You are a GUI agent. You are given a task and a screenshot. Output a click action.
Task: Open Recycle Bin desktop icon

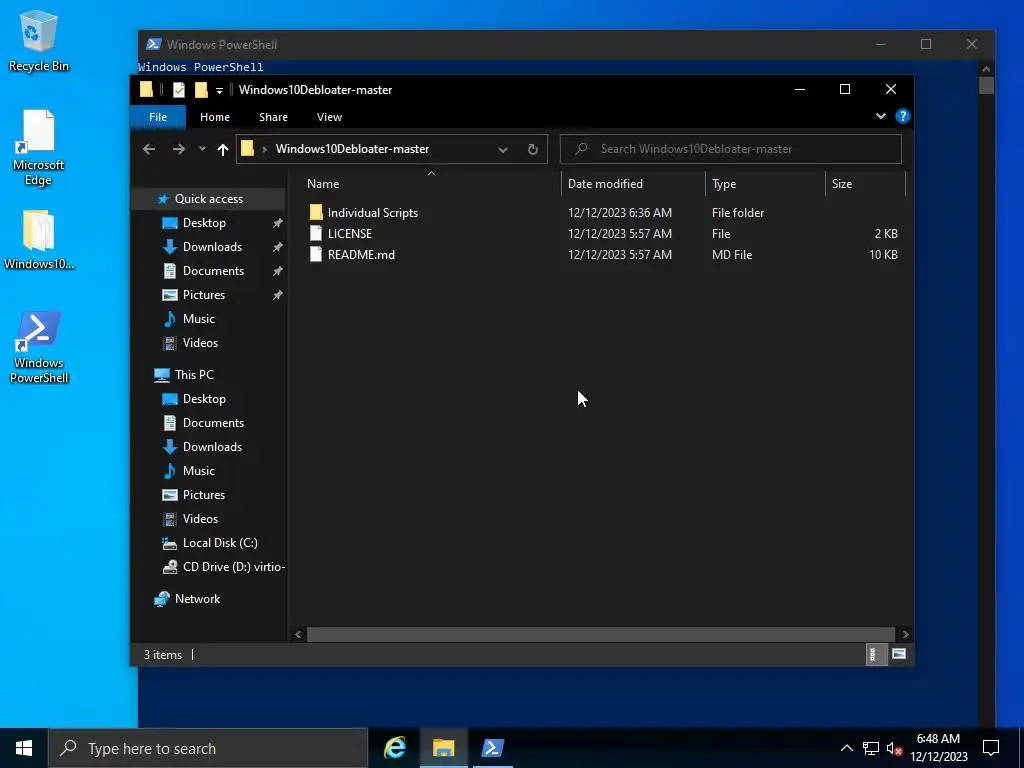[39, 41]
